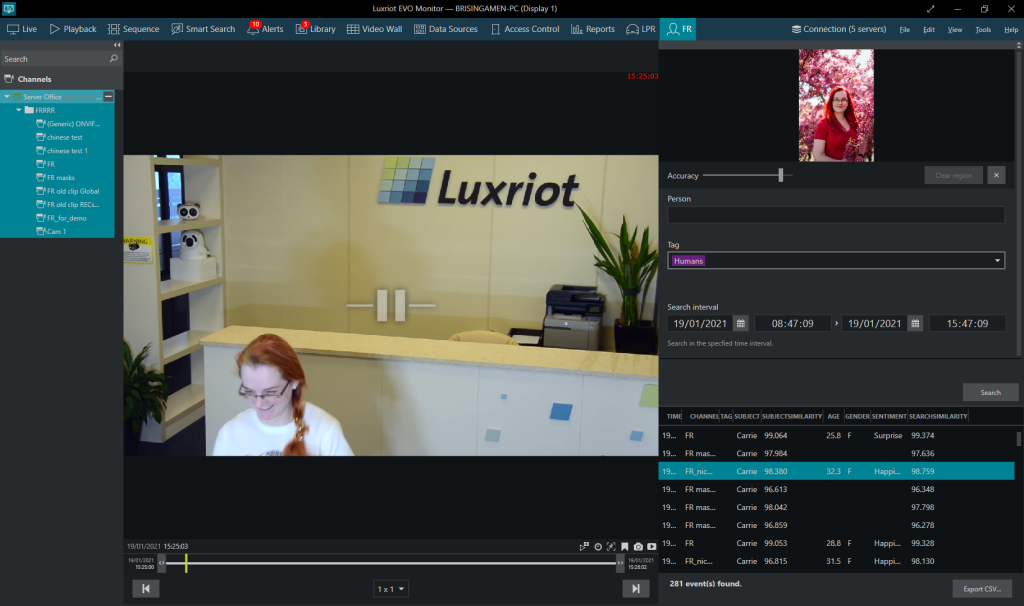
Task: Select Cam 1 channel
Action: pyautogui.click(x=51, y=231)
